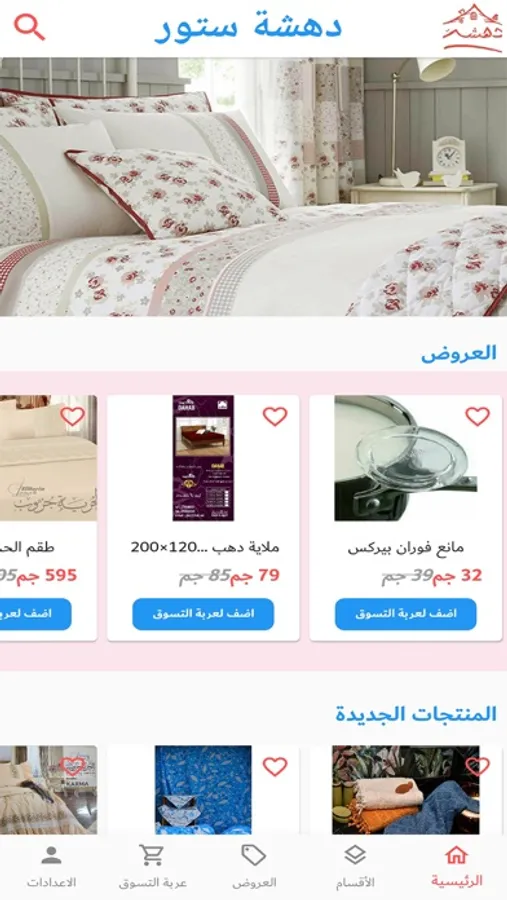The height and width of the screenshot is (900, 507).
Task: Tap the Dahsha store logo
Action: click(x=472, y=28)
